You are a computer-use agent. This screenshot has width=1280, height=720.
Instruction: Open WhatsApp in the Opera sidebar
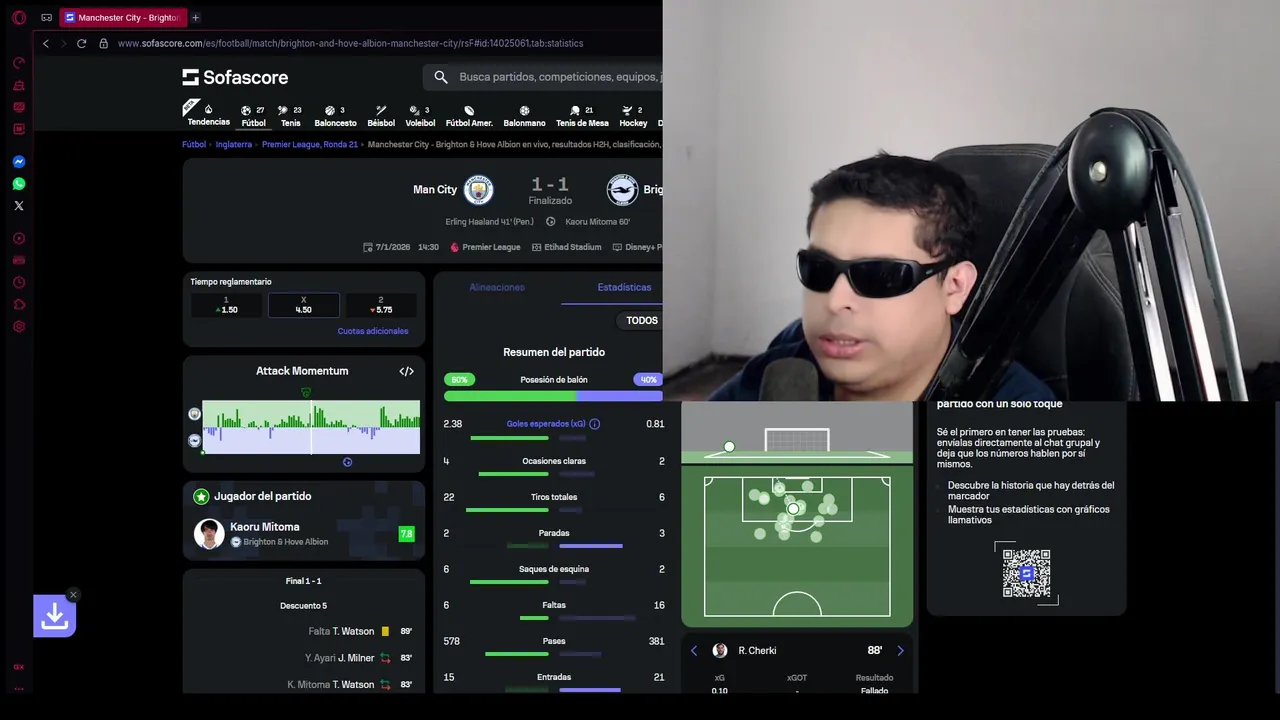tap(19, 184)
